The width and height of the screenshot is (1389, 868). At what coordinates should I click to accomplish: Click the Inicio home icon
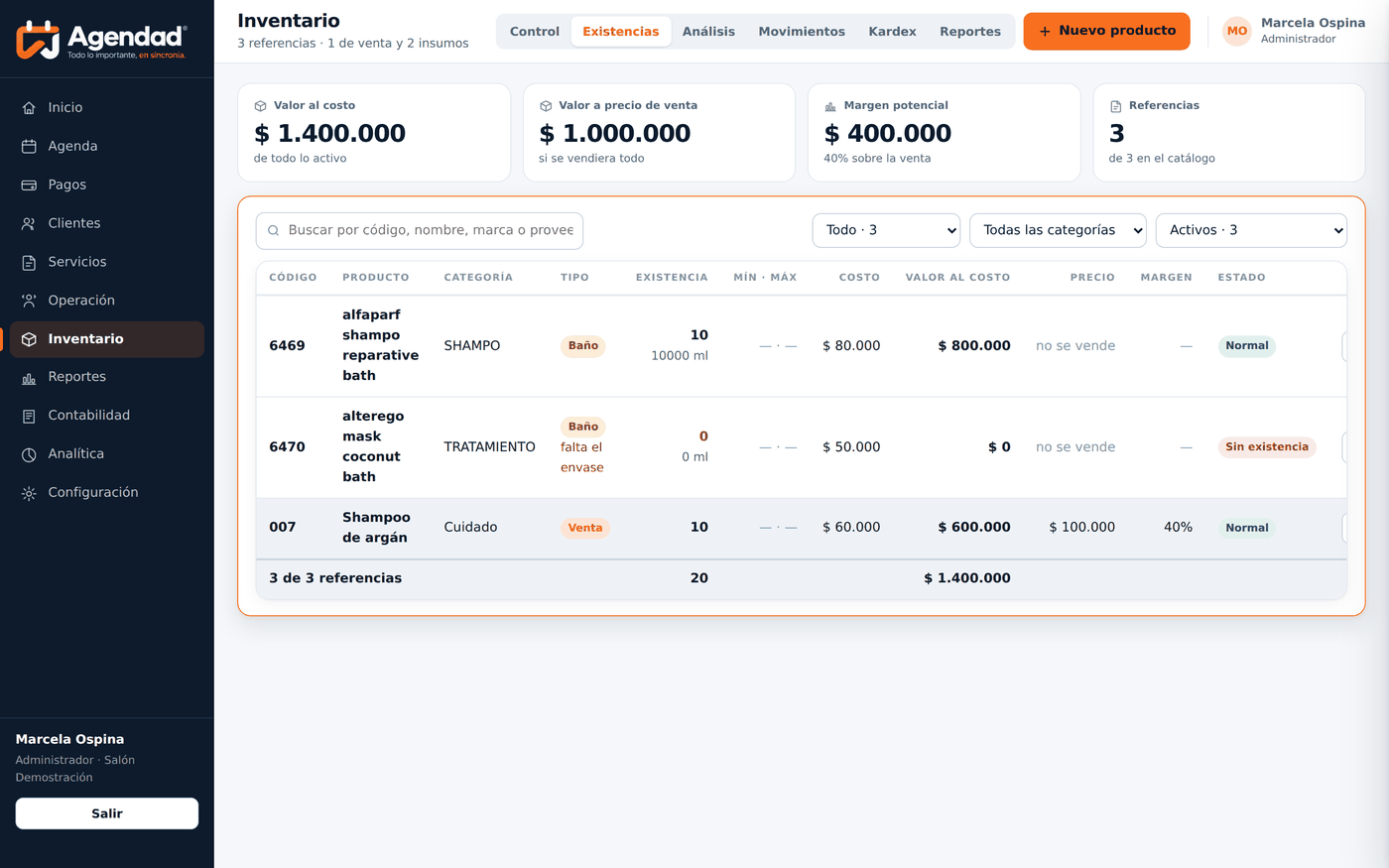(29, 108)
